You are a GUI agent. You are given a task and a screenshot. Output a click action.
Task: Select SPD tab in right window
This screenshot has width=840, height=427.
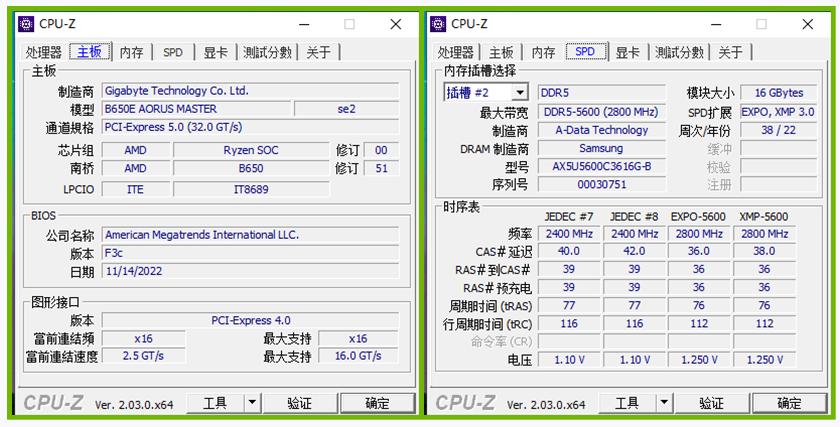pos(585,51)
